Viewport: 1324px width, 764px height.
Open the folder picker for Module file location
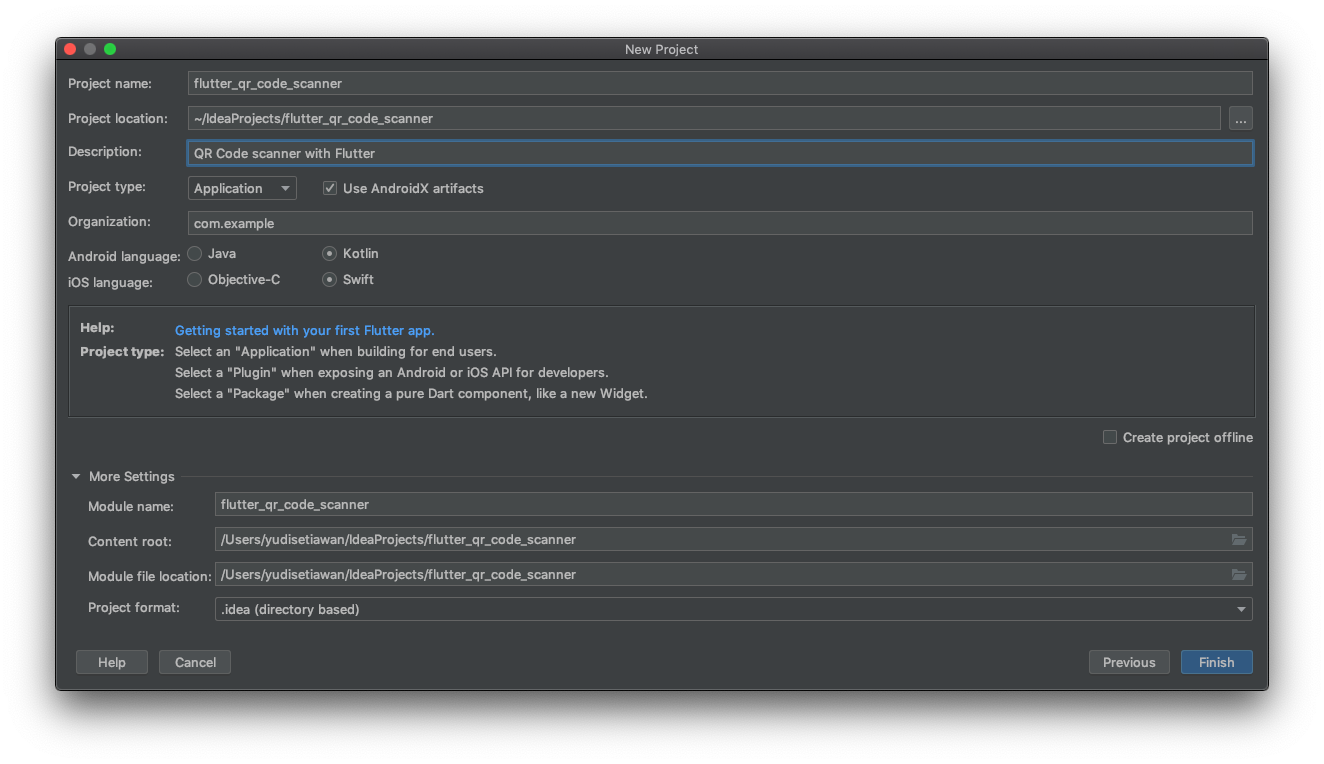point(1239,574)
